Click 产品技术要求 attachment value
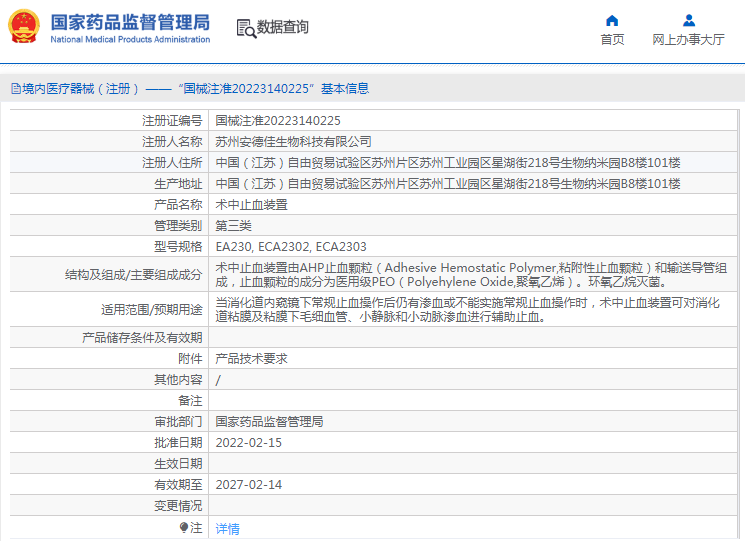Screen dimensions: 745x541 [251, 359]
